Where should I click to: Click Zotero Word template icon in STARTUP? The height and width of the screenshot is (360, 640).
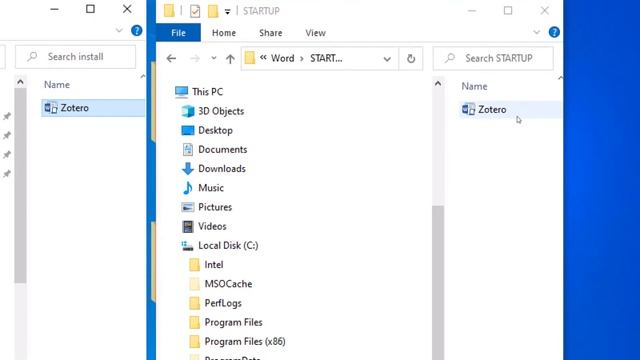[468, 109]
